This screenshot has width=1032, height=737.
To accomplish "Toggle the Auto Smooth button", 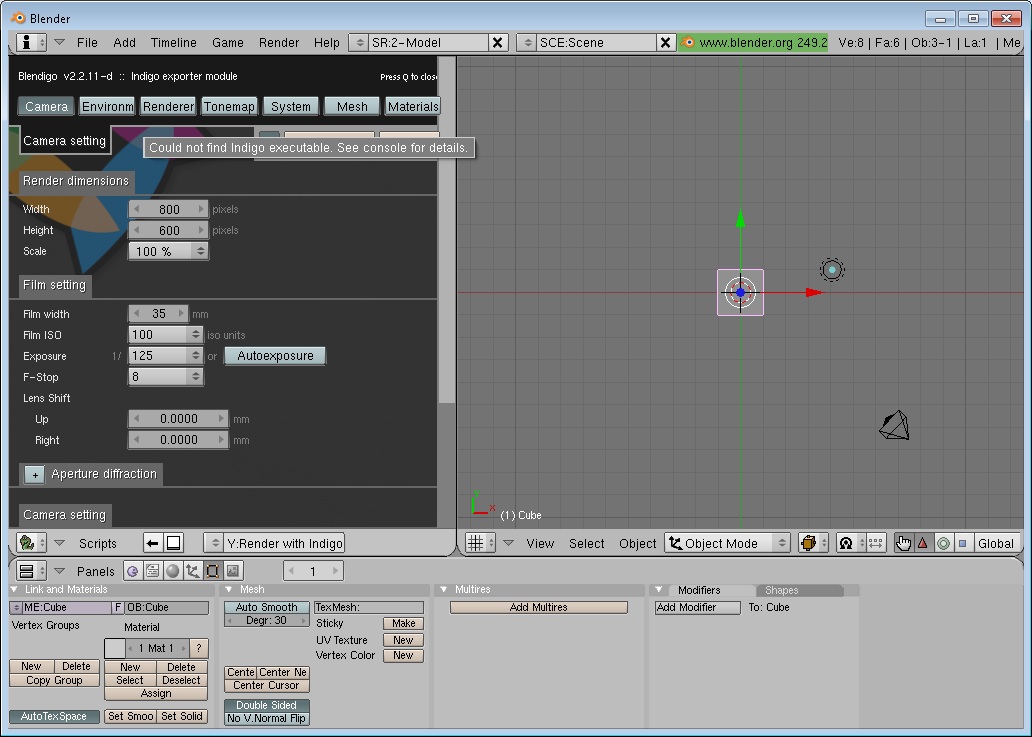I will (266, 607).
